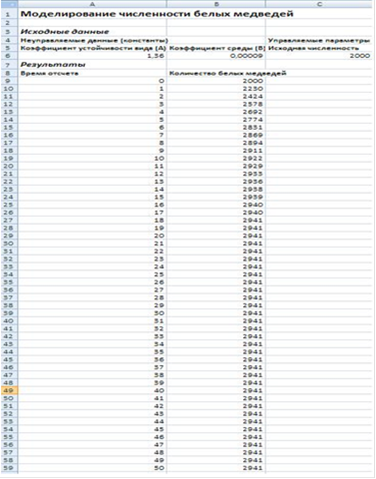376x479 pixels.
Task: Click column C header
Action: 319,4
